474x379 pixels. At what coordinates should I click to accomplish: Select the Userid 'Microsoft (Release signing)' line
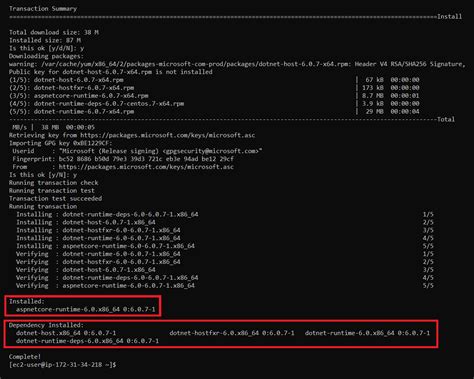coord(137,151)
